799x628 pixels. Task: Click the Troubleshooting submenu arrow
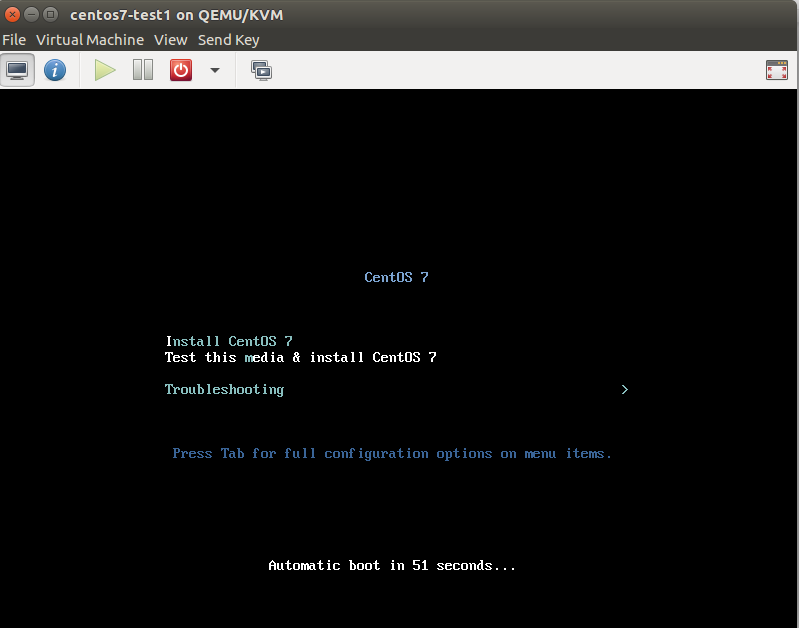pos(625,389)
